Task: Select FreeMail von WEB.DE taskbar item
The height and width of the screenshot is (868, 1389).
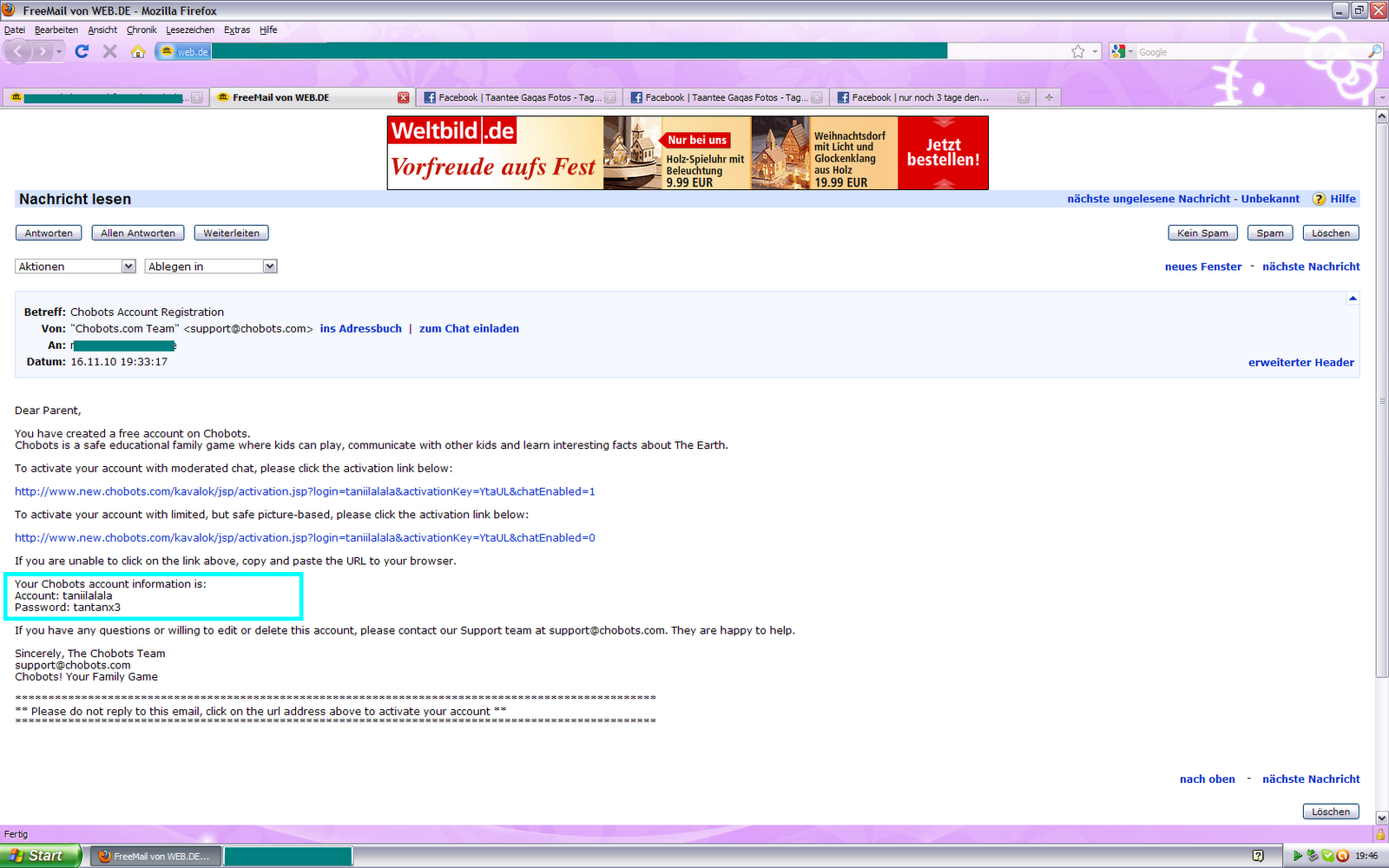Action: [x=155, y=856]
